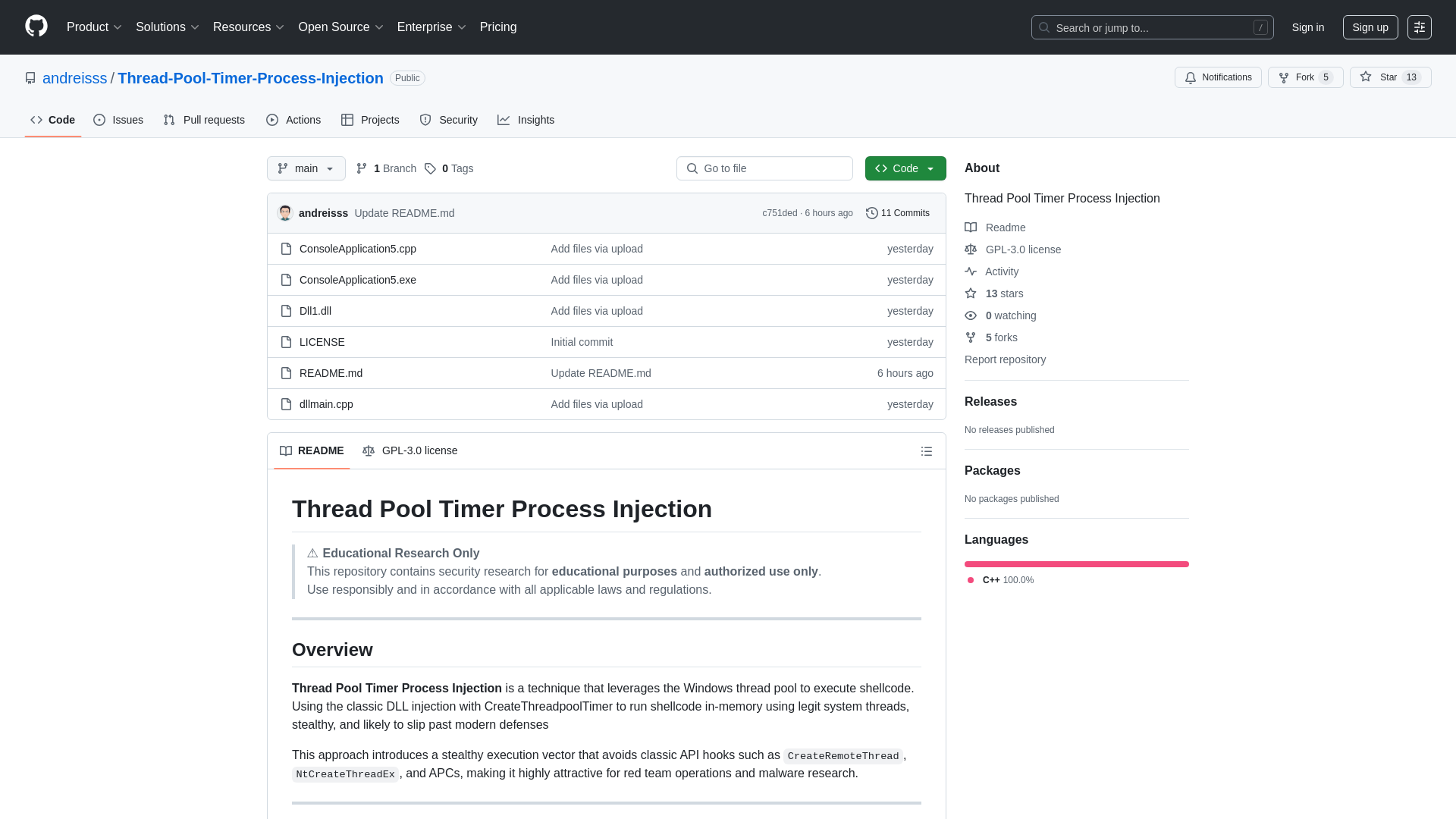This screenshot has height=819, width=1456.
Task: View 13 stars stargazers
Action: pos(994,293)
